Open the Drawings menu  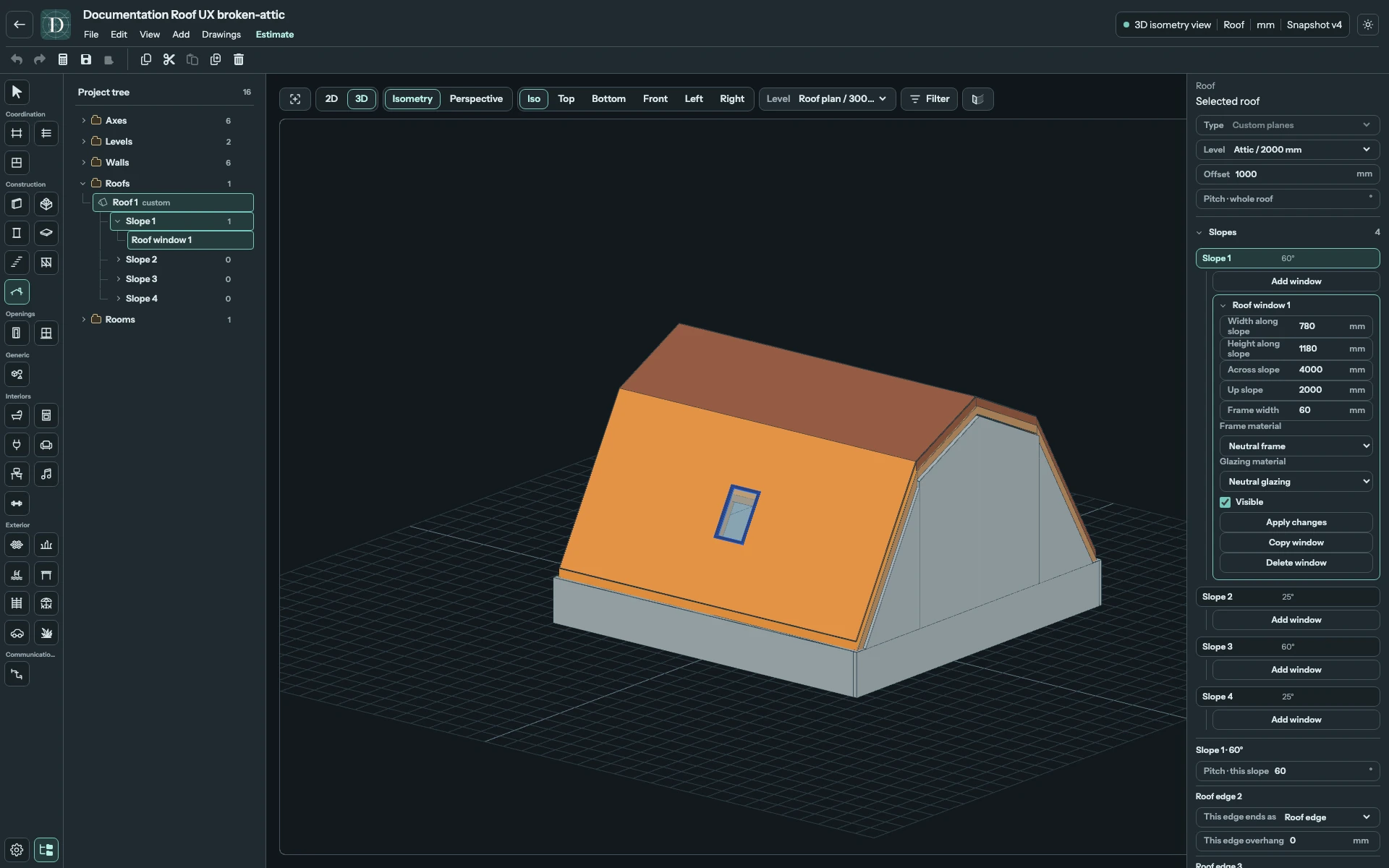221,35
